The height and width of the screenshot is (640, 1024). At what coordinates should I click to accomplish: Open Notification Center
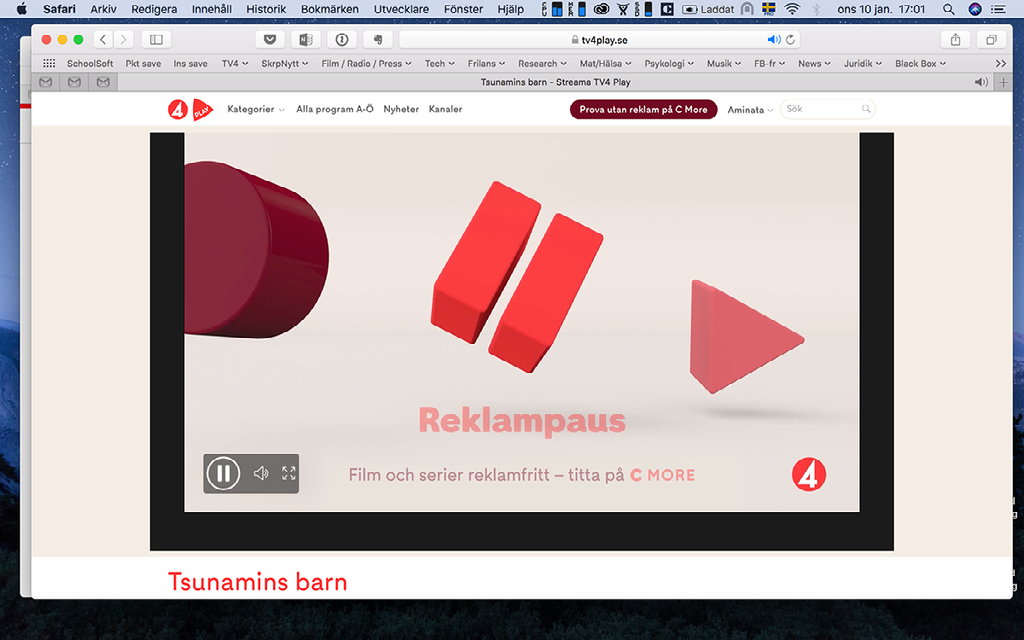[x=999, y=9]
